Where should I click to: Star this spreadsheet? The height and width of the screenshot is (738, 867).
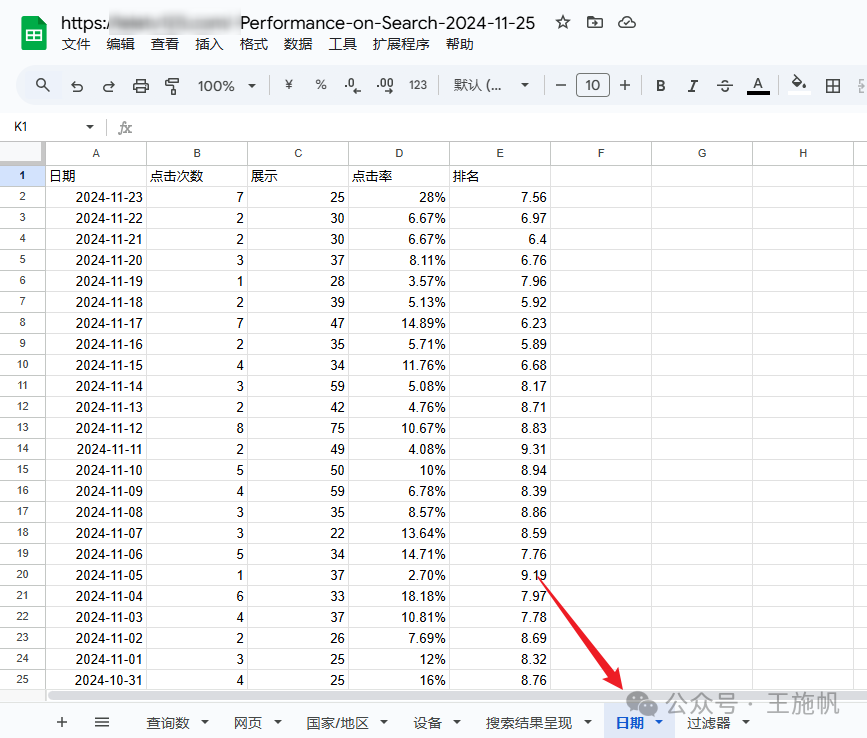563,23
